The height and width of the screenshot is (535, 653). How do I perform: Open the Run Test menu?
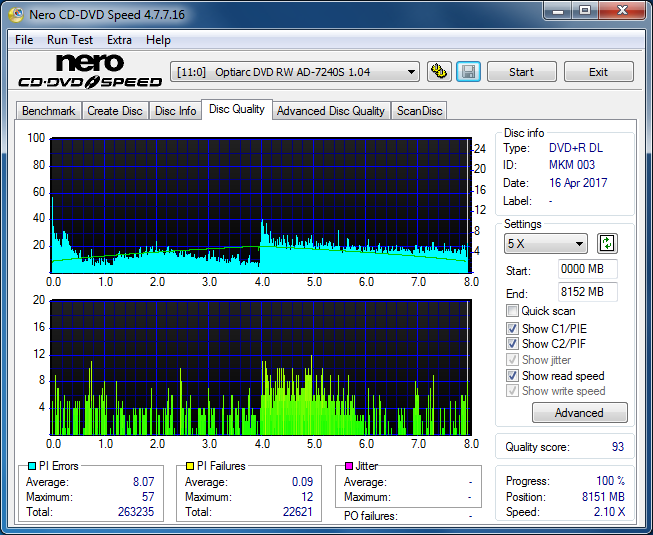[x=70, y=40]
